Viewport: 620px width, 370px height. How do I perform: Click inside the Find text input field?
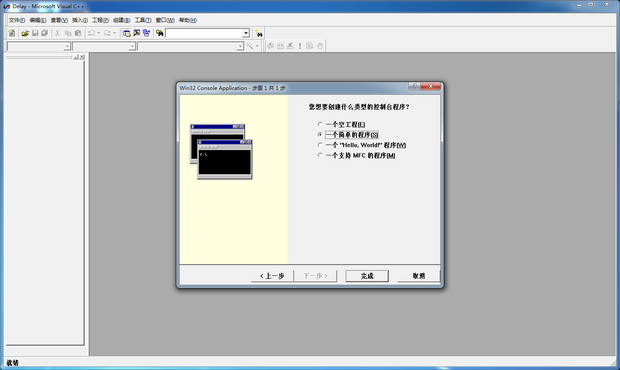[x=204, y=34]
